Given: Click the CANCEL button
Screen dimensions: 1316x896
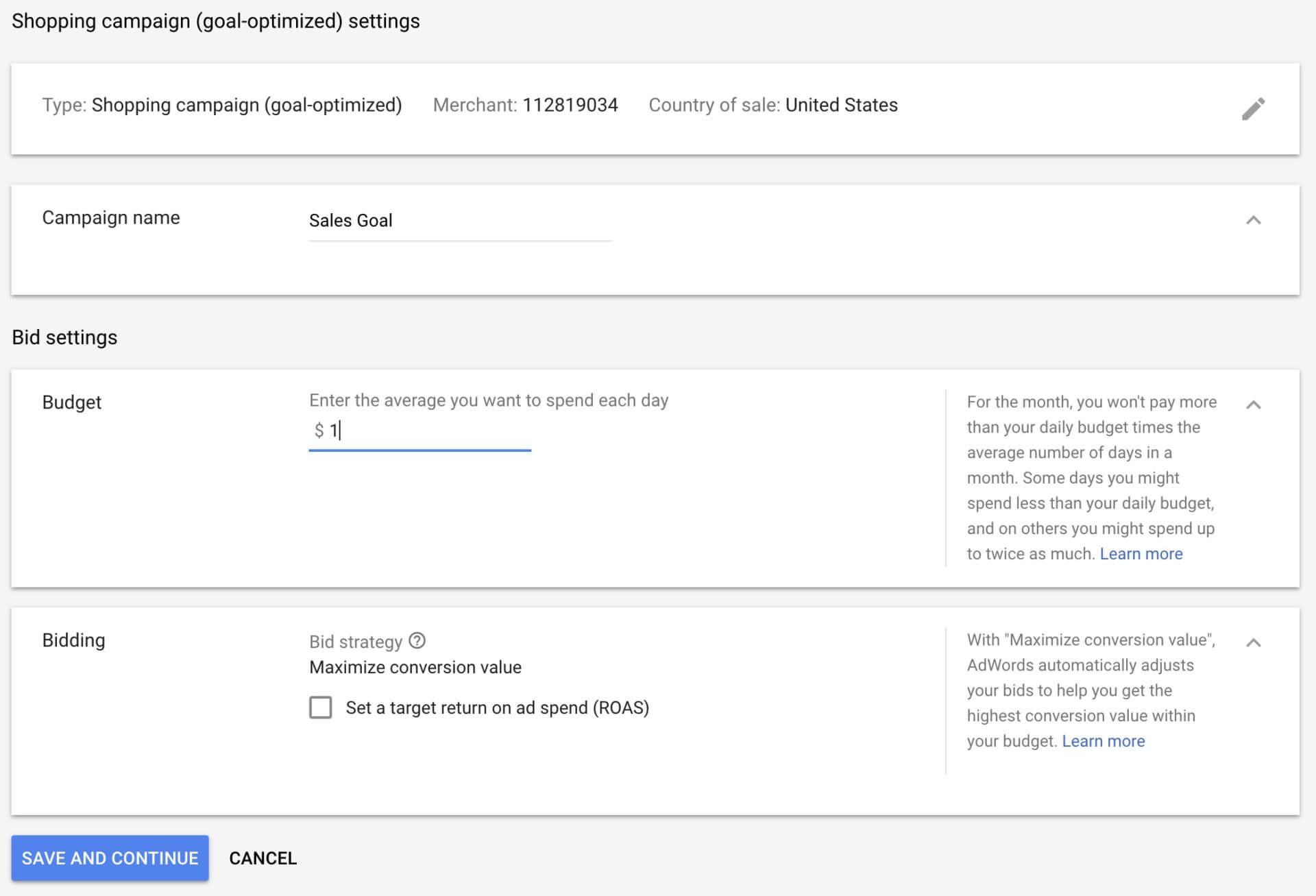Looking at the screenshot, I should [x=263, y=858].
